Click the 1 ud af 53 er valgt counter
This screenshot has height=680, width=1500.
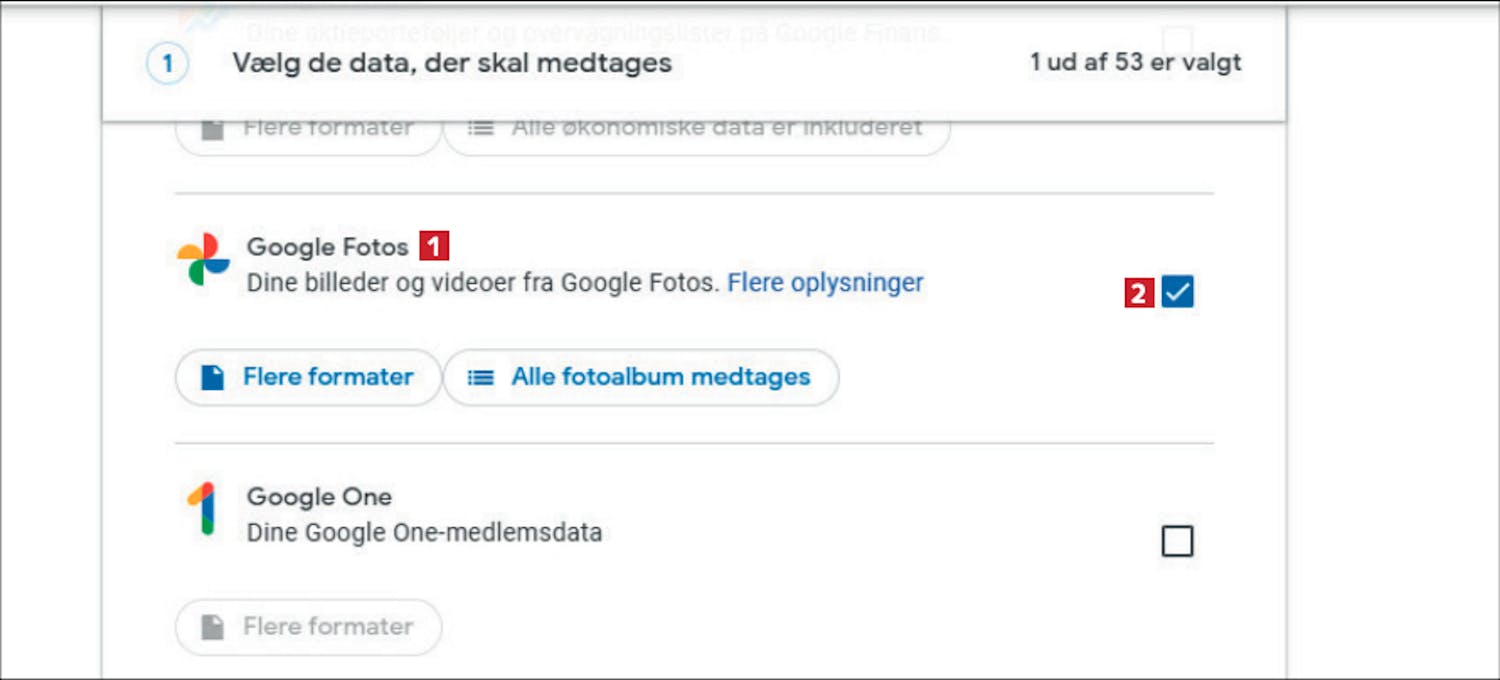tap(1136, 63)
